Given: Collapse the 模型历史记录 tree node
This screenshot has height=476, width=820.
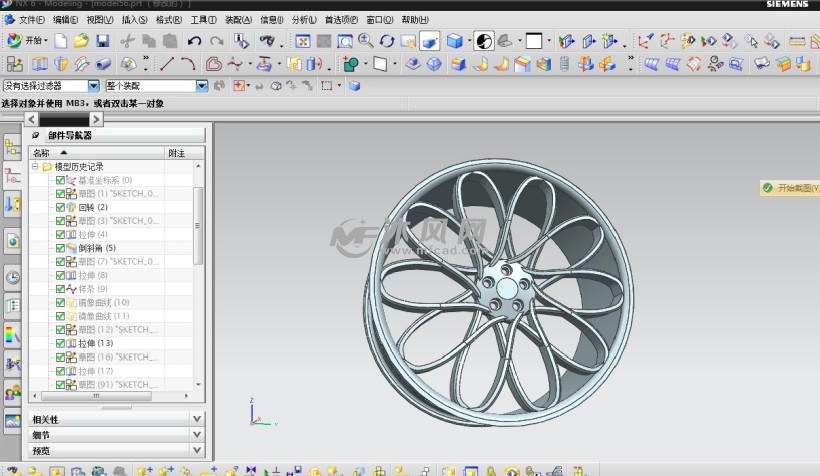Looking at the screenshot, I should [x=35, y=166].
